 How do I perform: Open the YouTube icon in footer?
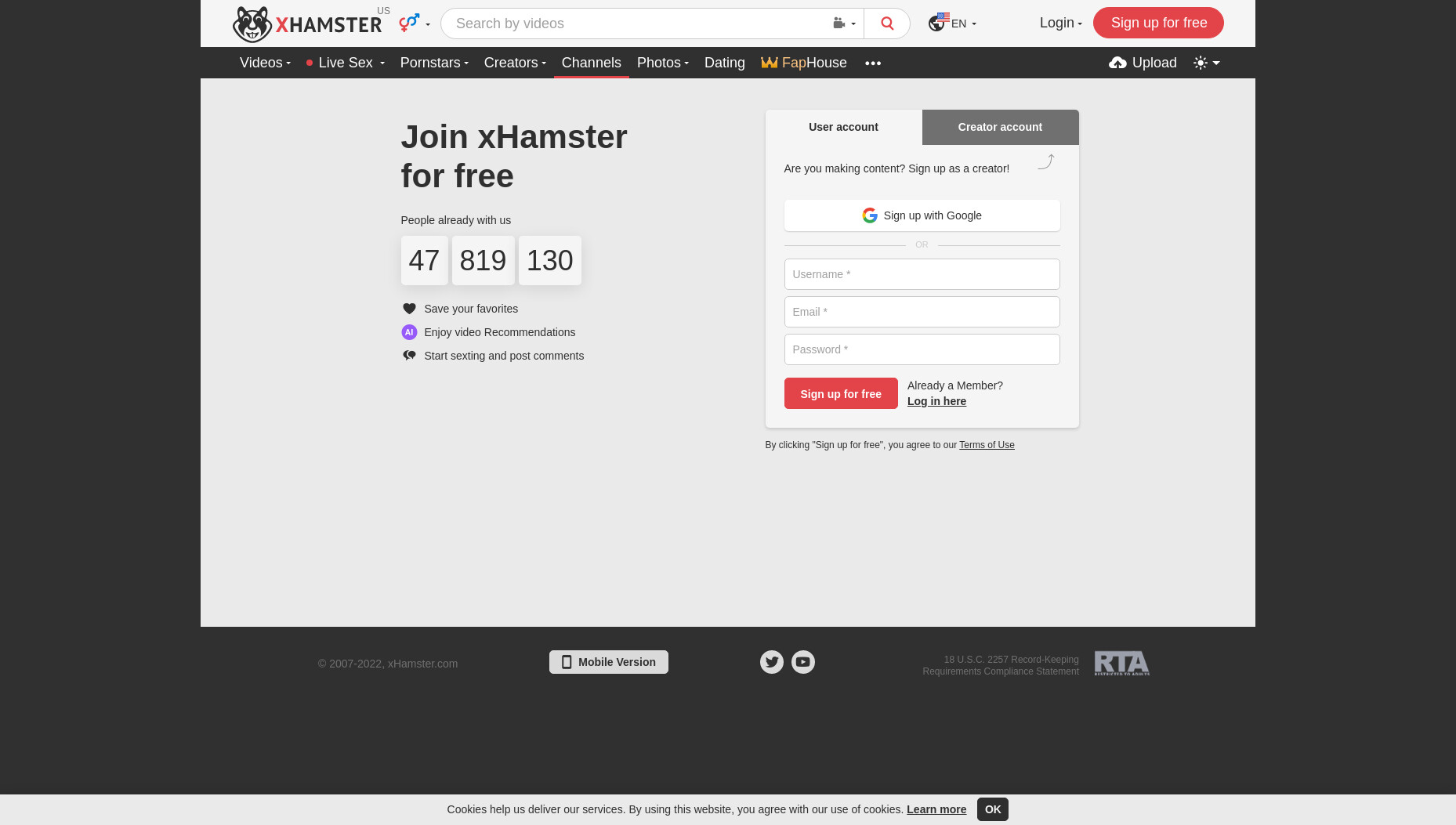point(803,662)
